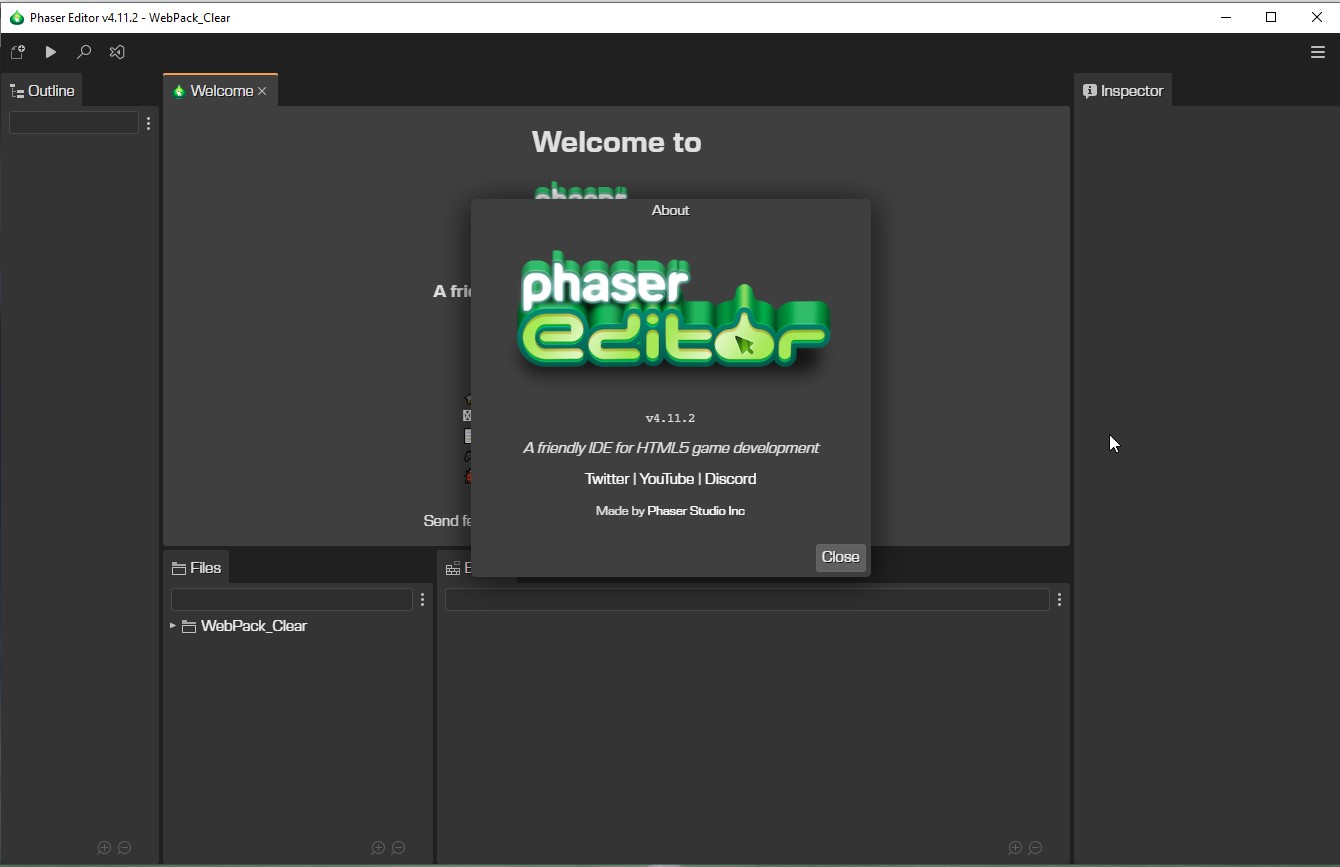Viewport: 1340px width, 867px height.
Task: Switch to the Inspector tab
Action: 1123,91
